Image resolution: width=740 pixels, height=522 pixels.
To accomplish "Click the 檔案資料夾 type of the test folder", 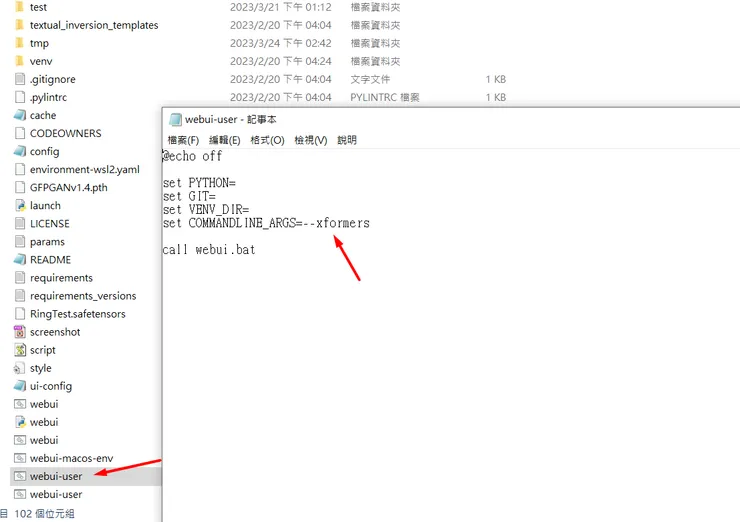I will (x=375, y=7).
